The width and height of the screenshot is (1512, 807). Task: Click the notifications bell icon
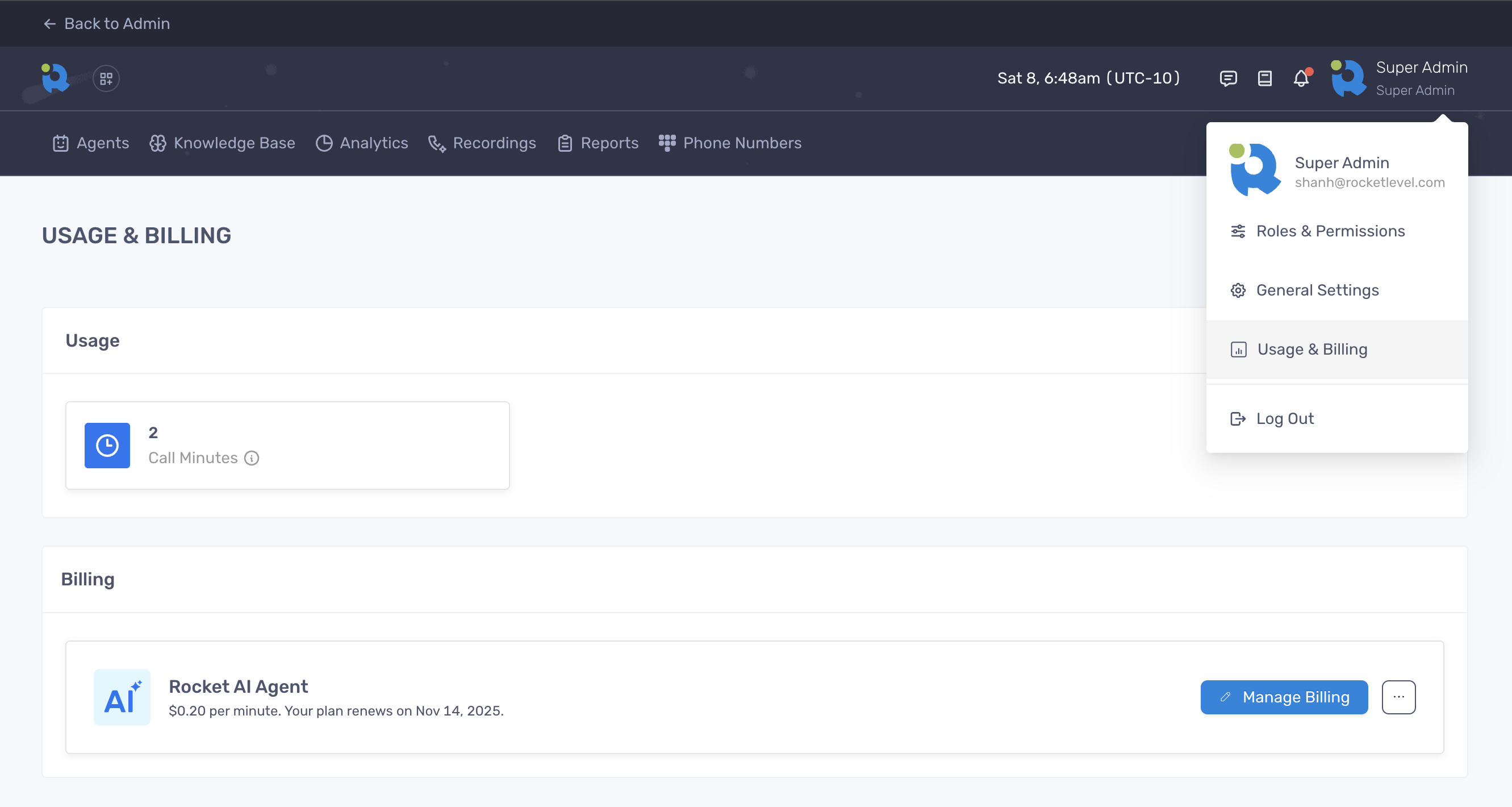[1301, 78]
